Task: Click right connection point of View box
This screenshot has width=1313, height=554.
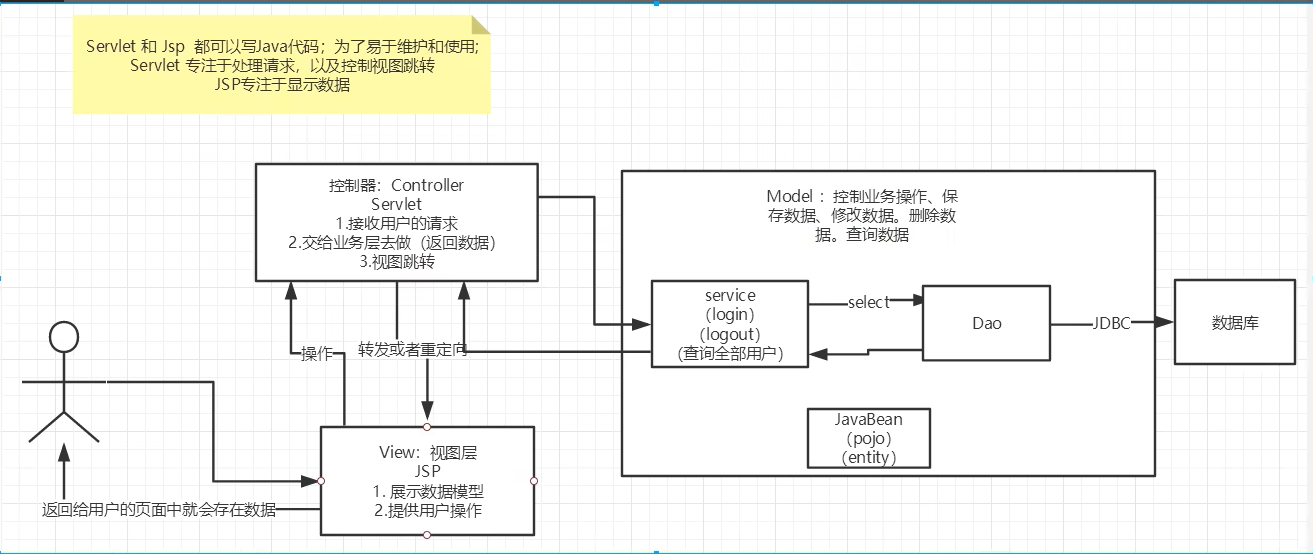Action: (x=535, y=481)
